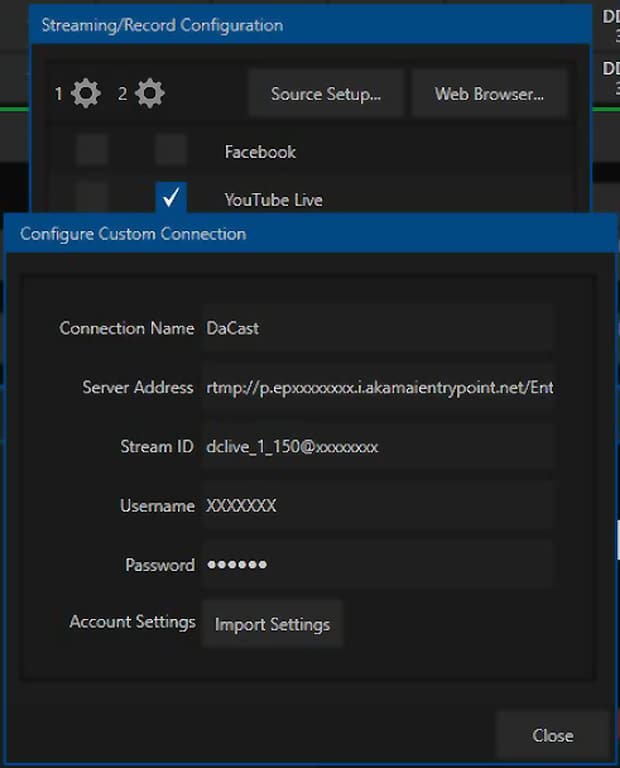This screenshot has width=620, height=768.
Task: Open the Web Browser button
Action: pos(489,94)
